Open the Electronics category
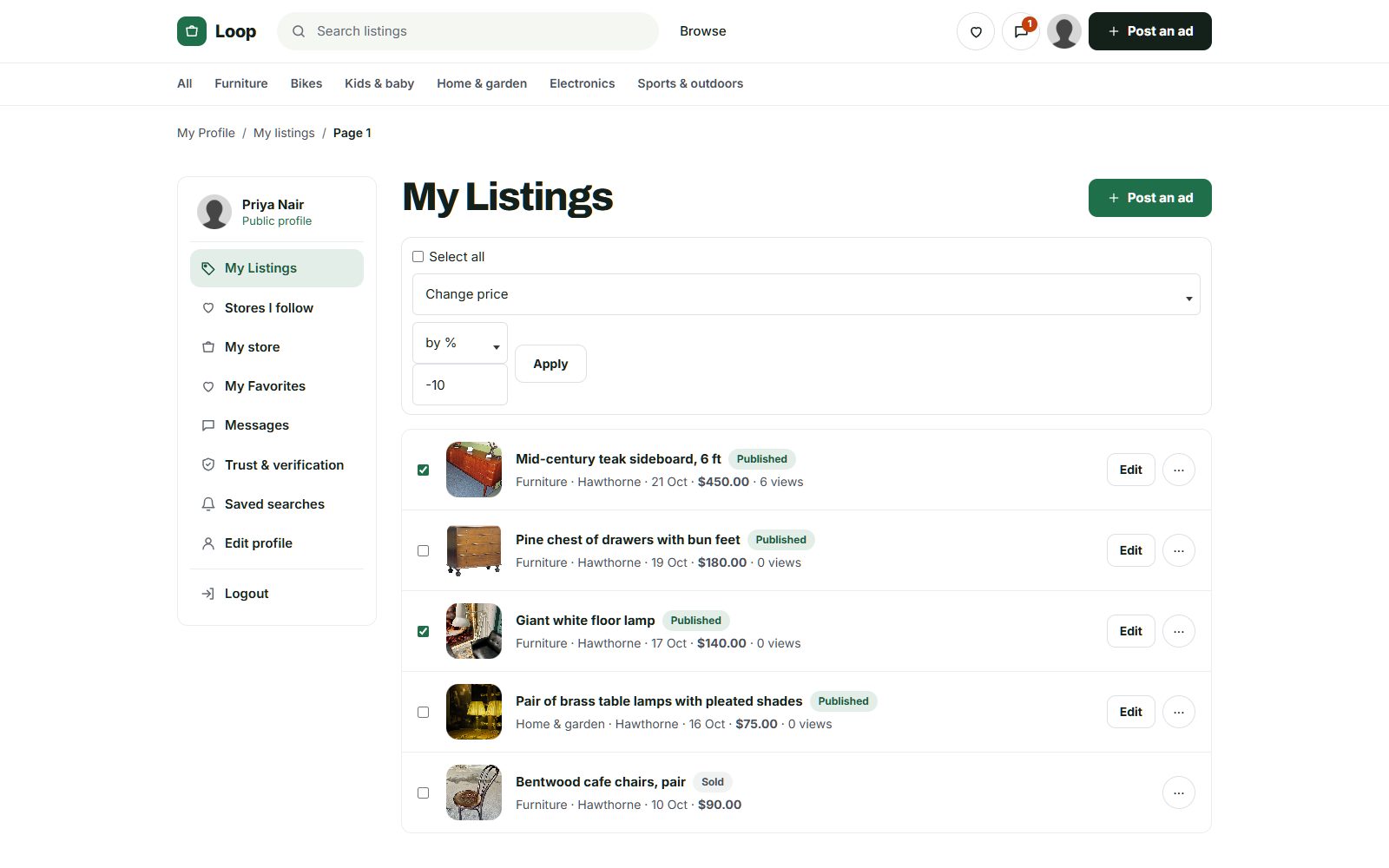This screenshot has width=1389, height=868. pos(583,83)
